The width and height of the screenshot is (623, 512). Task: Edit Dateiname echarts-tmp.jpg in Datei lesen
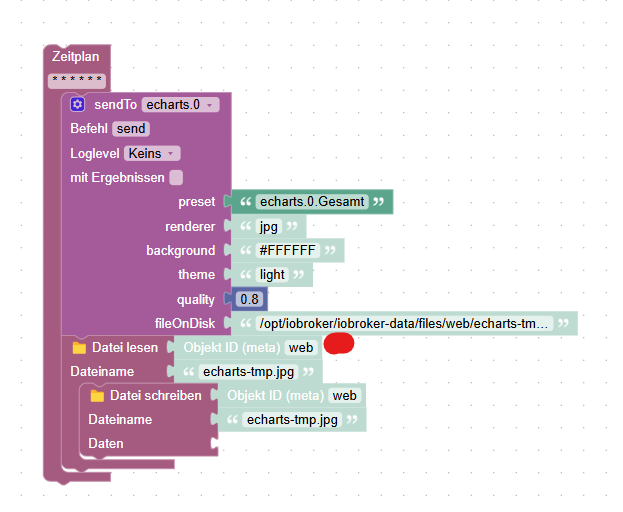click(x=248, y=372)
